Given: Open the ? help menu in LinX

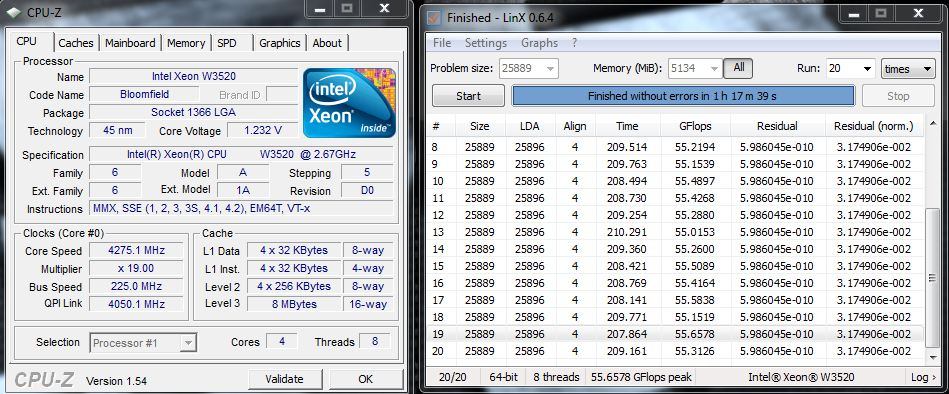Looking at the screenshot, I should [574, 43].
